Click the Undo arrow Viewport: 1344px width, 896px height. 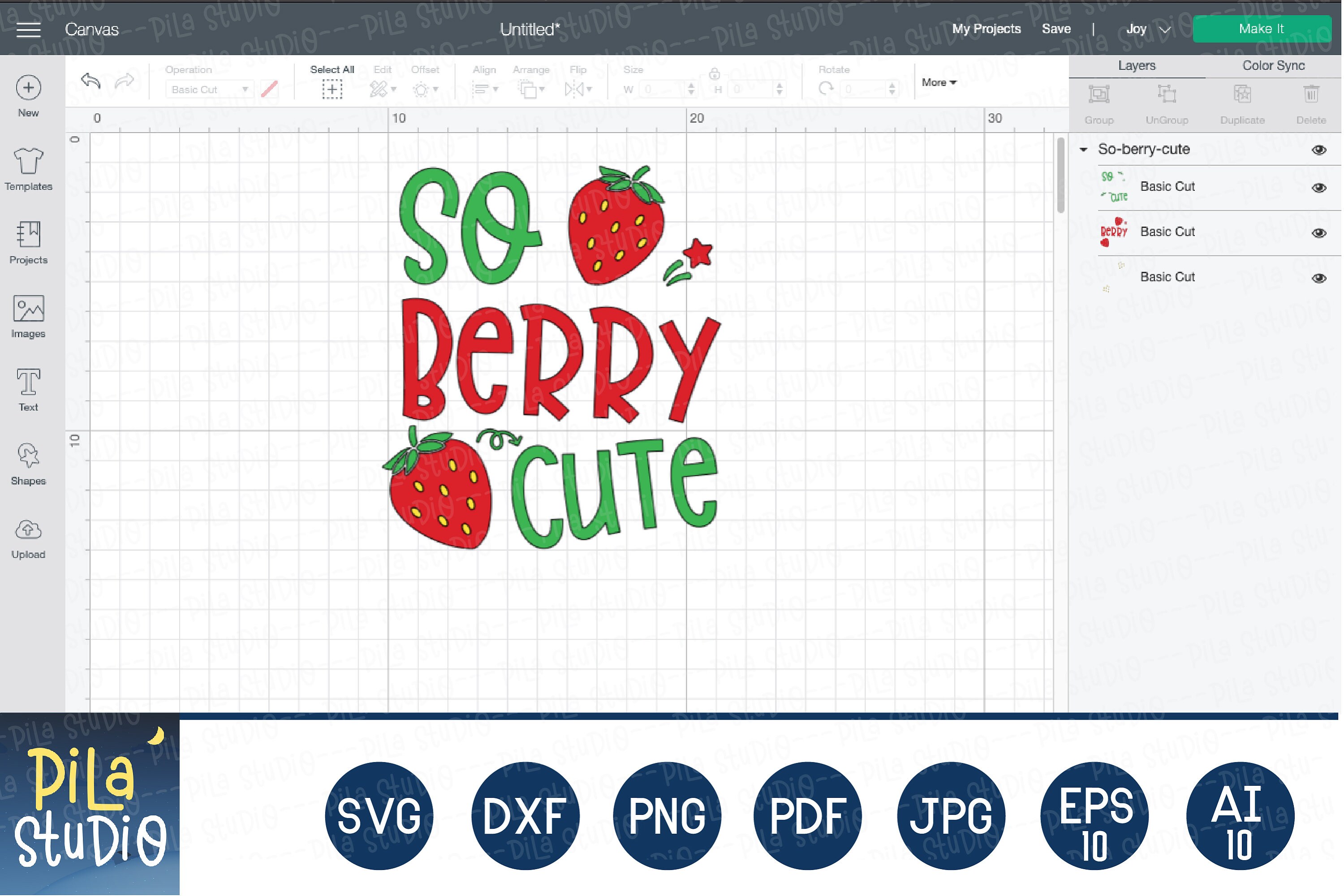[90, 82]
